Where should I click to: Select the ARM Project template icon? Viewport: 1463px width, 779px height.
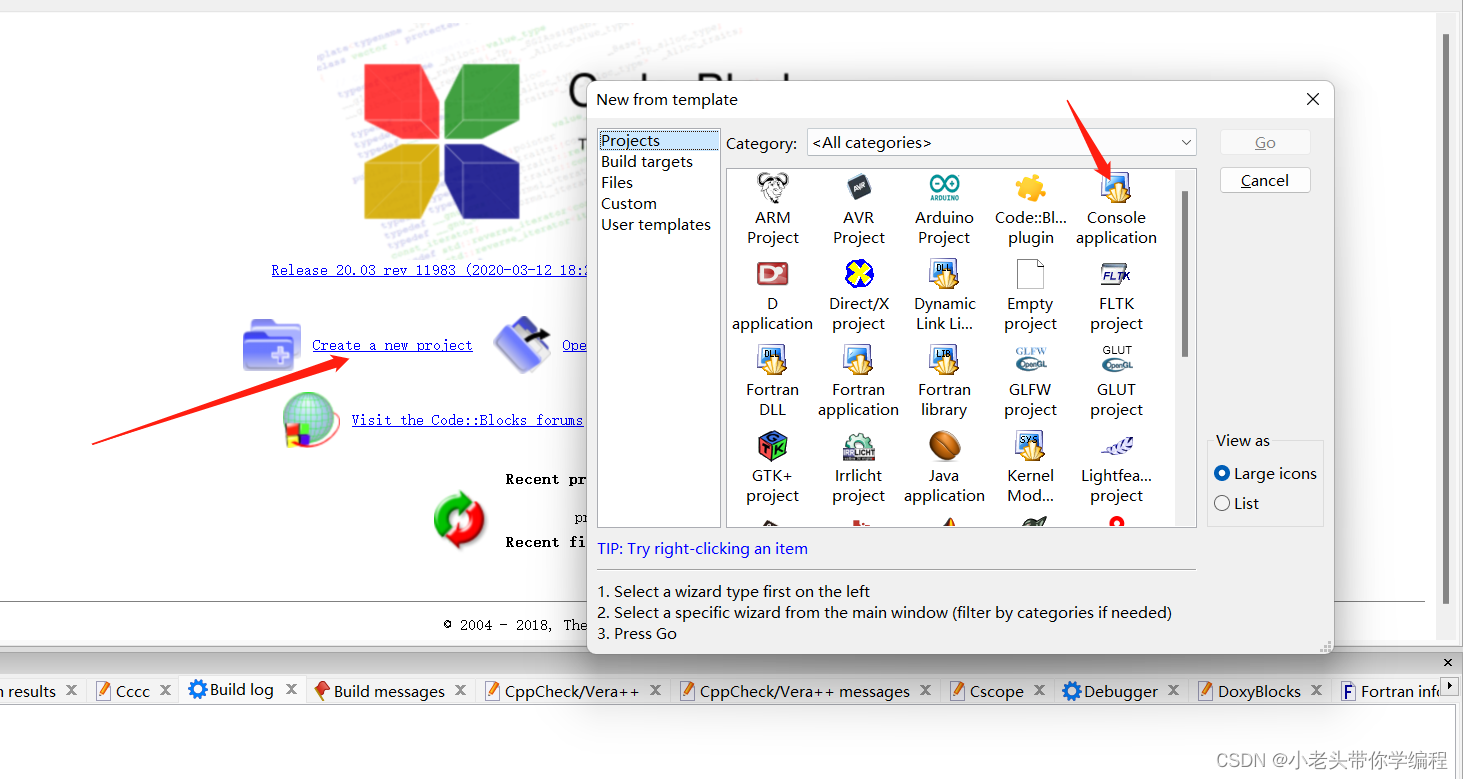pyautogui.click(x=772, y=188)
